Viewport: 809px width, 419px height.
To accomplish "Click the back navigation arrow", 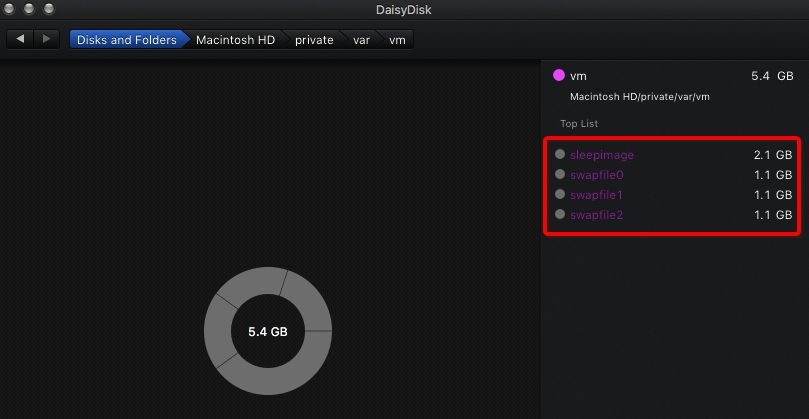I will pos(20,39).
